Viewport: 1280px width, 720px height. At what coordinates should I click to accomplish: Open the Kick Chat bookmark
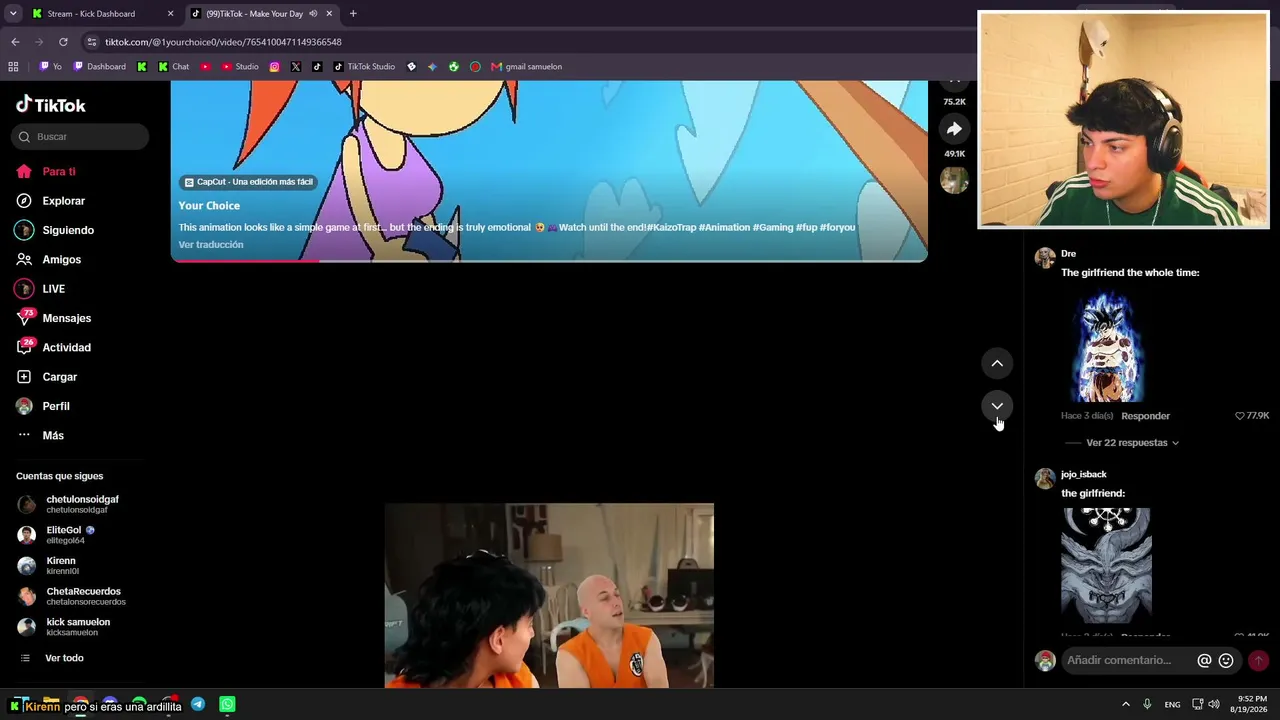(x=174, y=67)
